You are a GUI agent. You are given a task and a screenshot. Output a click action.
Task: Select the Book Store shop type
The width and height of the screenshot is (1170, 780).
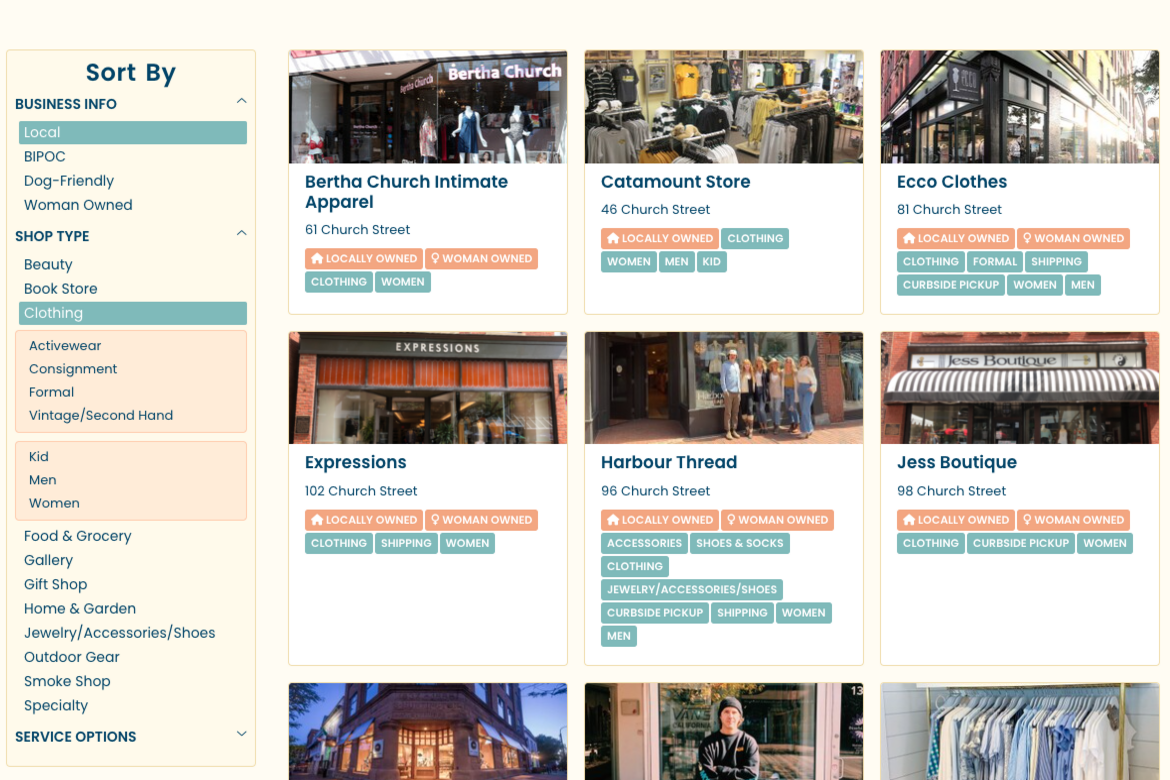[x=60, y=289]
